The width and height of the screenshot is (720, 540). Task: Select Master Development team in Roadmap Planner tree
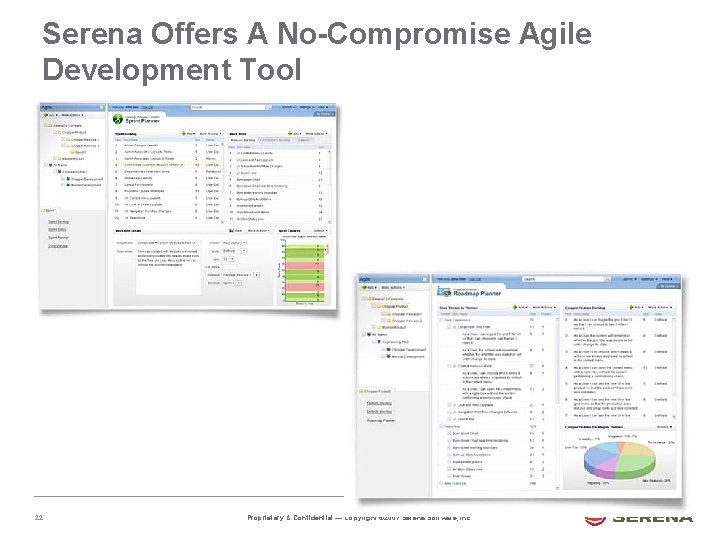[405, 356]
